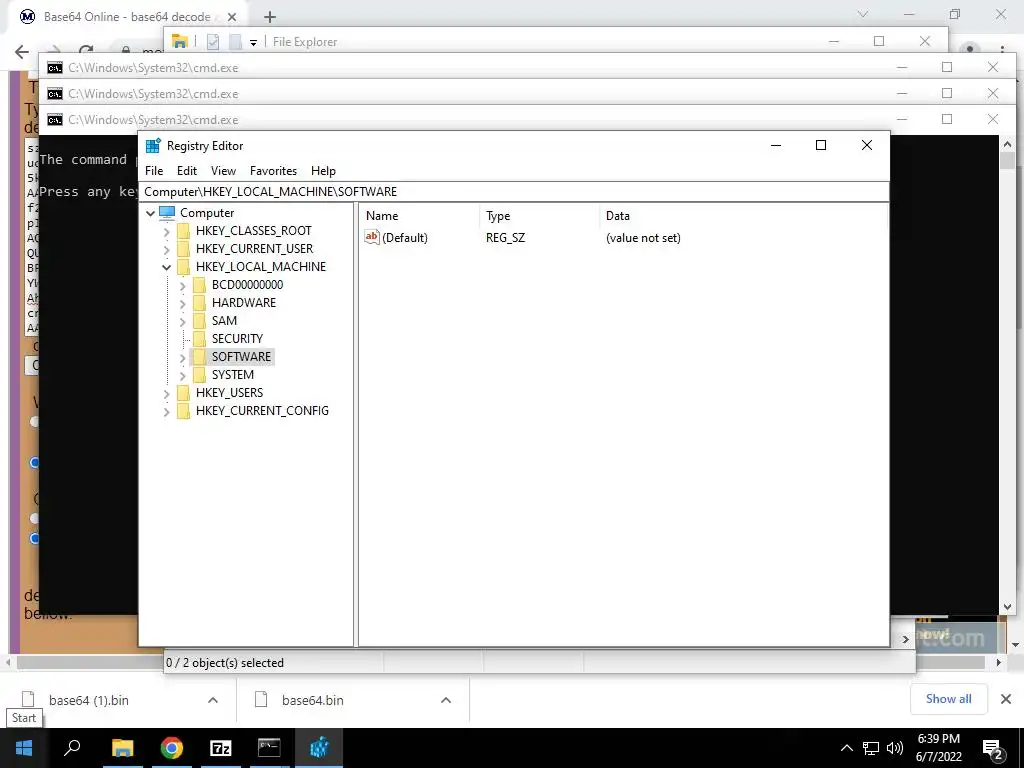The image size is (1024, 768).
Task: Select the SECURITY key
Action: 237,338
